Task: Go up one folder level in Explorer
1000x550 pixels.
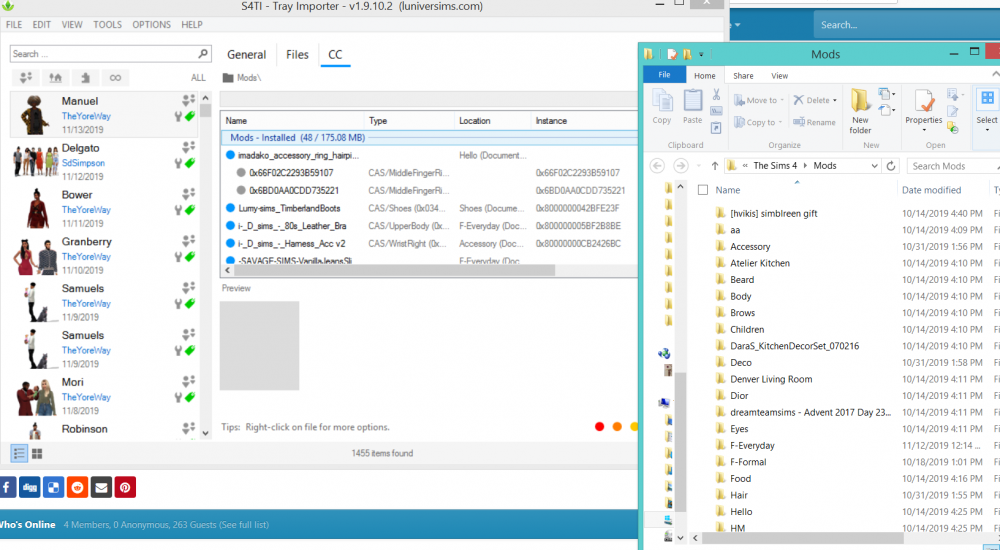Action: (x=714, y=166)
